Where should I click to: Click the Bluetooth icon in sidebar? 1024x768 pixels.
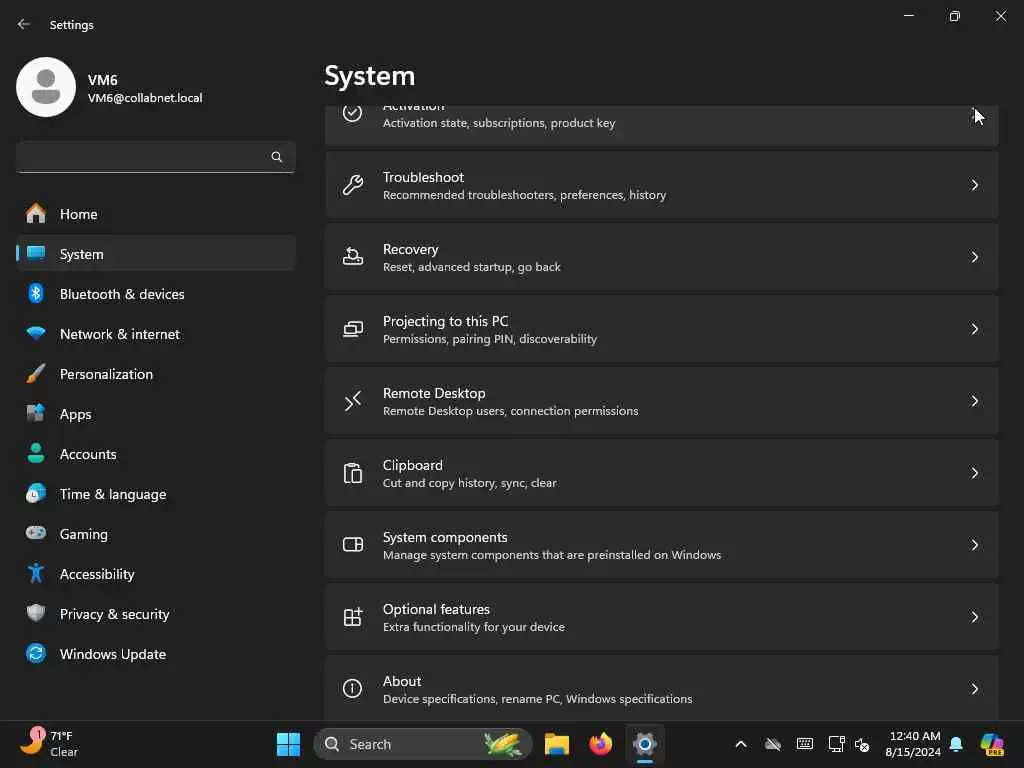[36, 293]
